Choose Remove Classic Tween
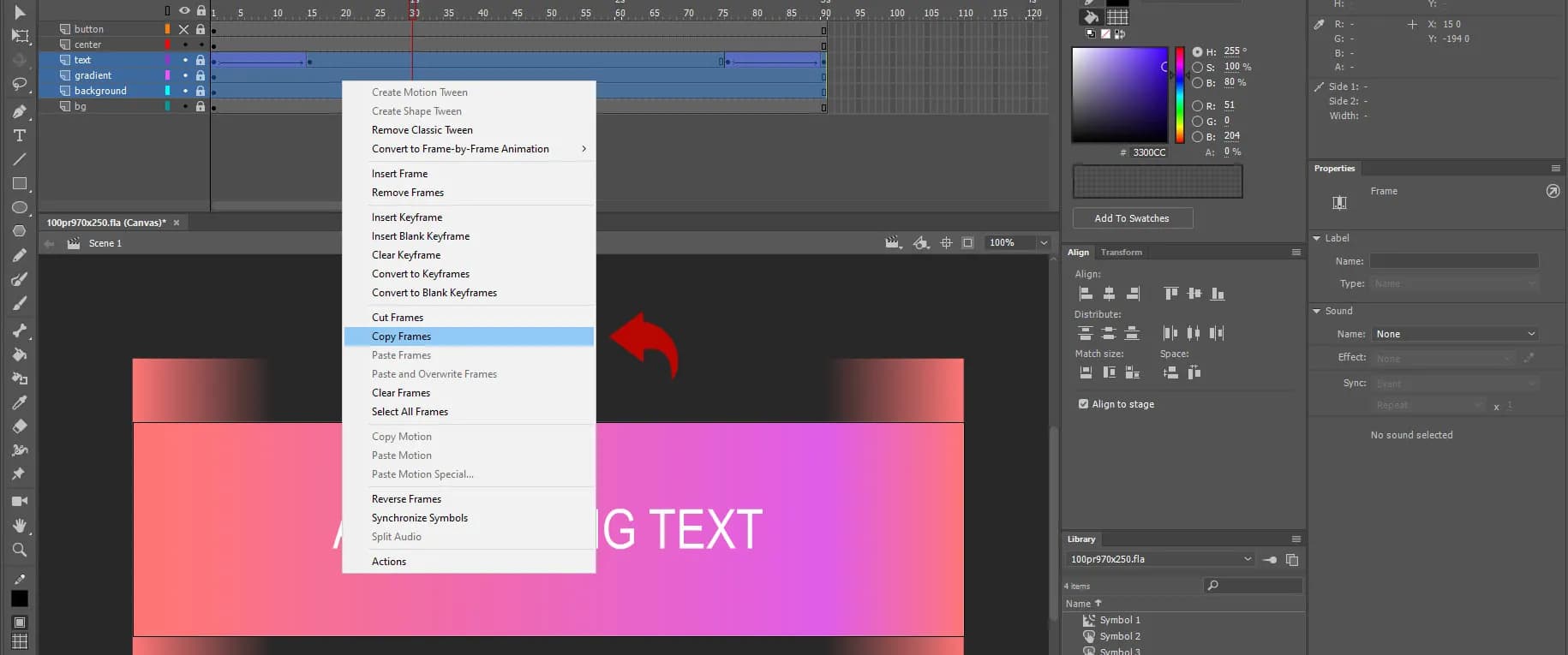 [x=469, y=130]
